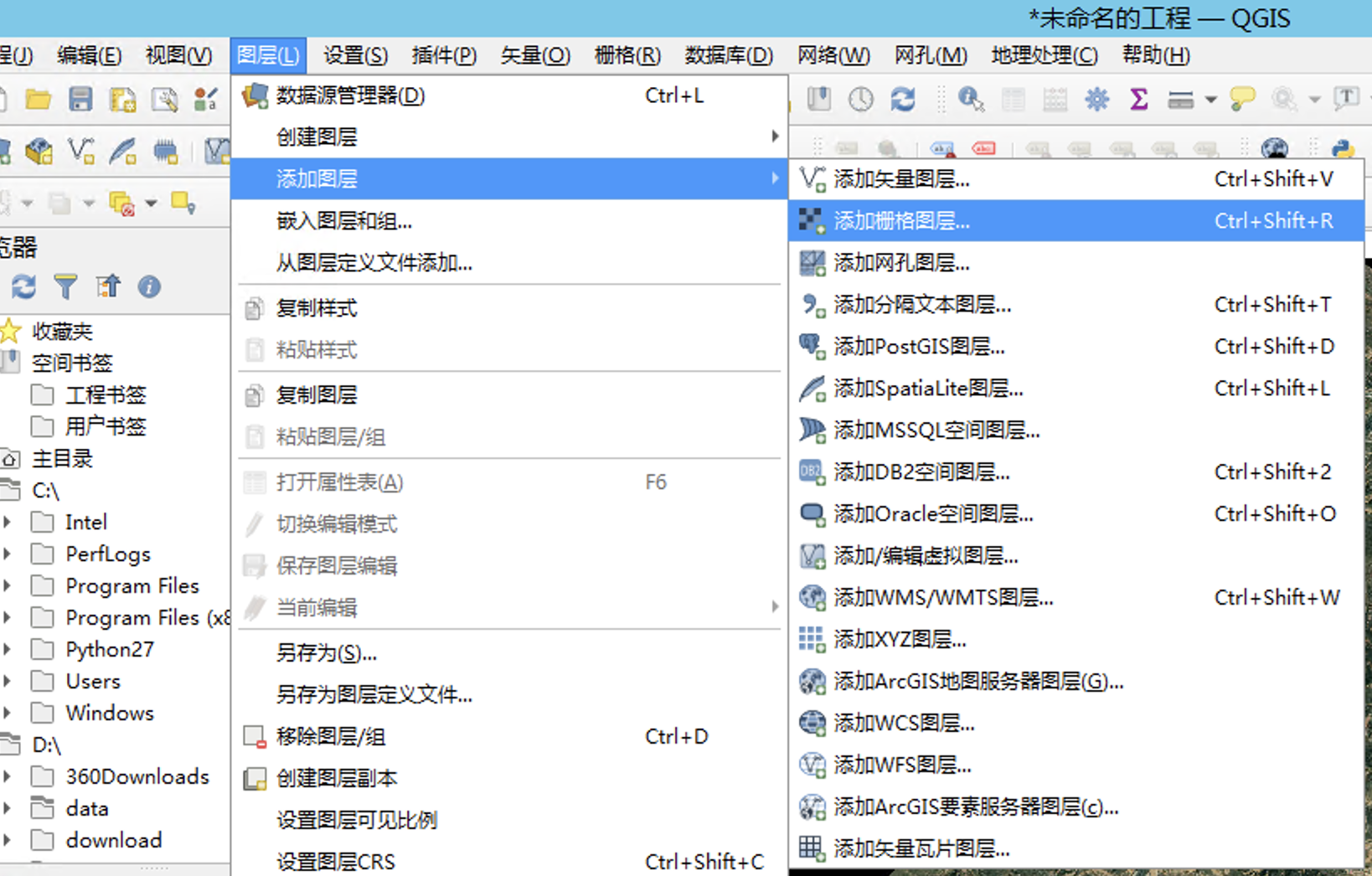Click 数据源管理器(D) menu item

click(350, 95)
